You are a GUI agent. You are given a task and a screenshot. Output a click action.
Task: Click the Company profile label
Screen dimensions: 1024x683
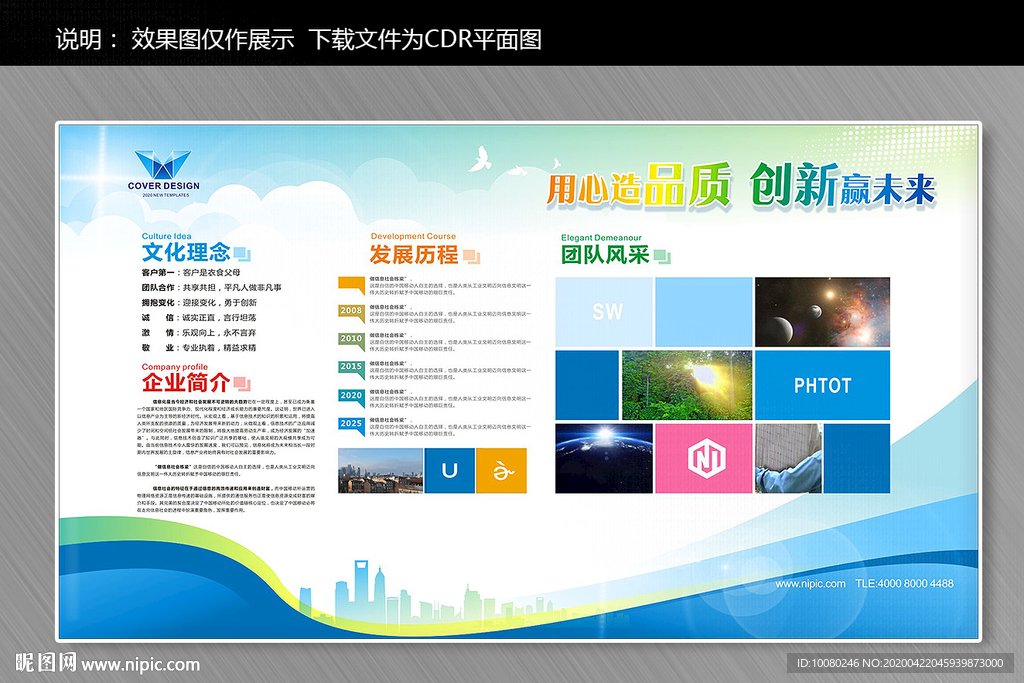(x=174, y=367)
